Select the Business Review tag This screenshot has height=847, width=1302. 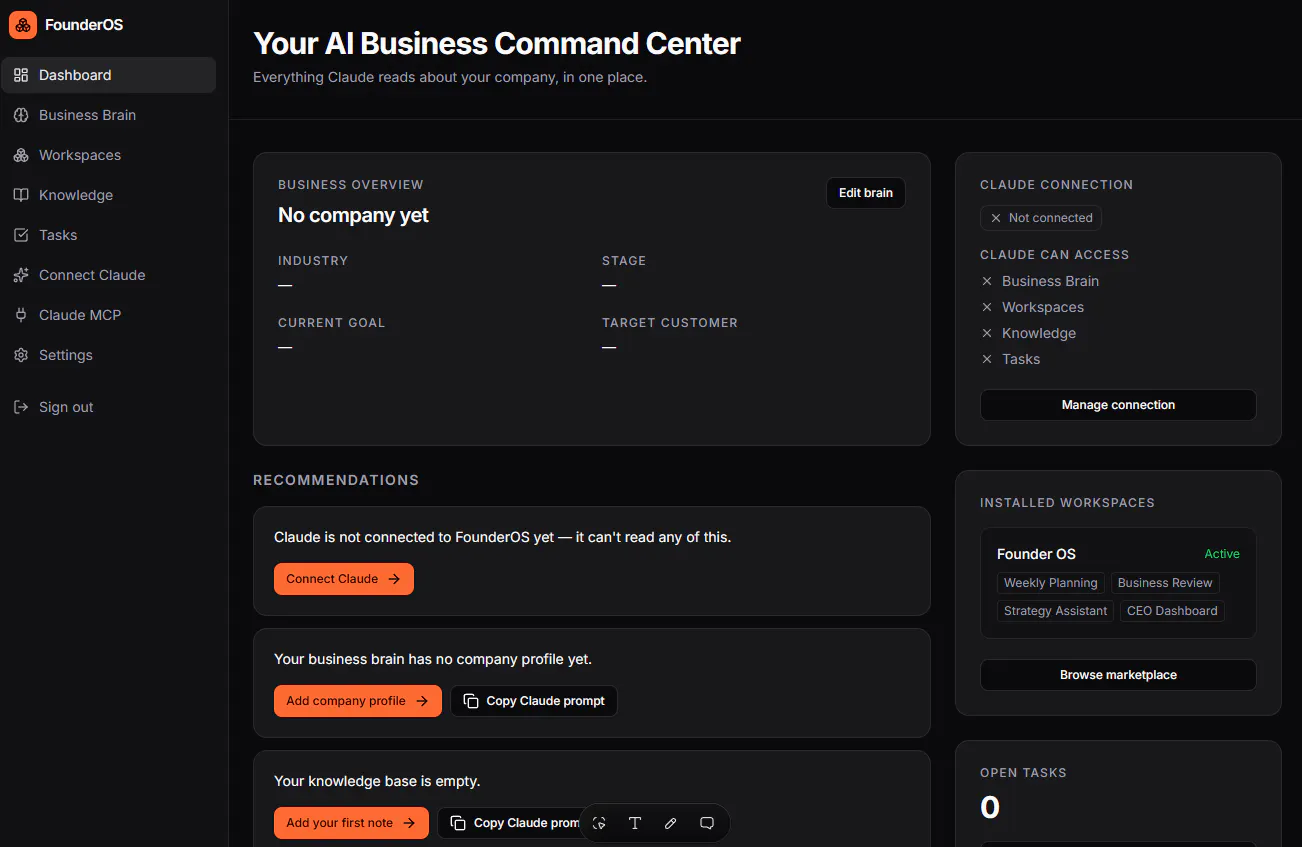[x=1165, y=583]
